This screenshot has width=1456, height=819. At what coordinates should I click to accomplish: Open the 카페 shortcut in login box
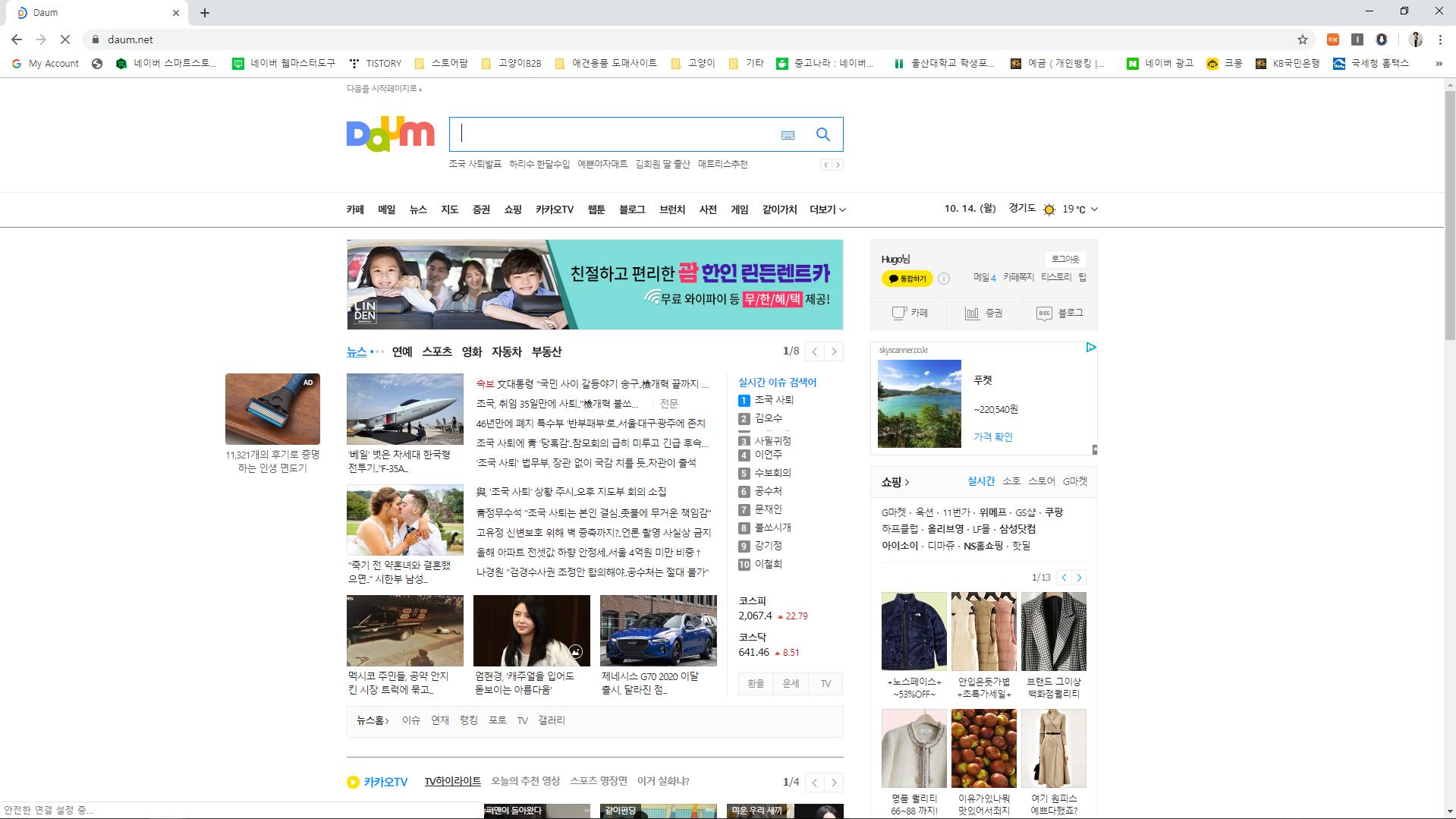pyautogui.click(x=909, y=313)
